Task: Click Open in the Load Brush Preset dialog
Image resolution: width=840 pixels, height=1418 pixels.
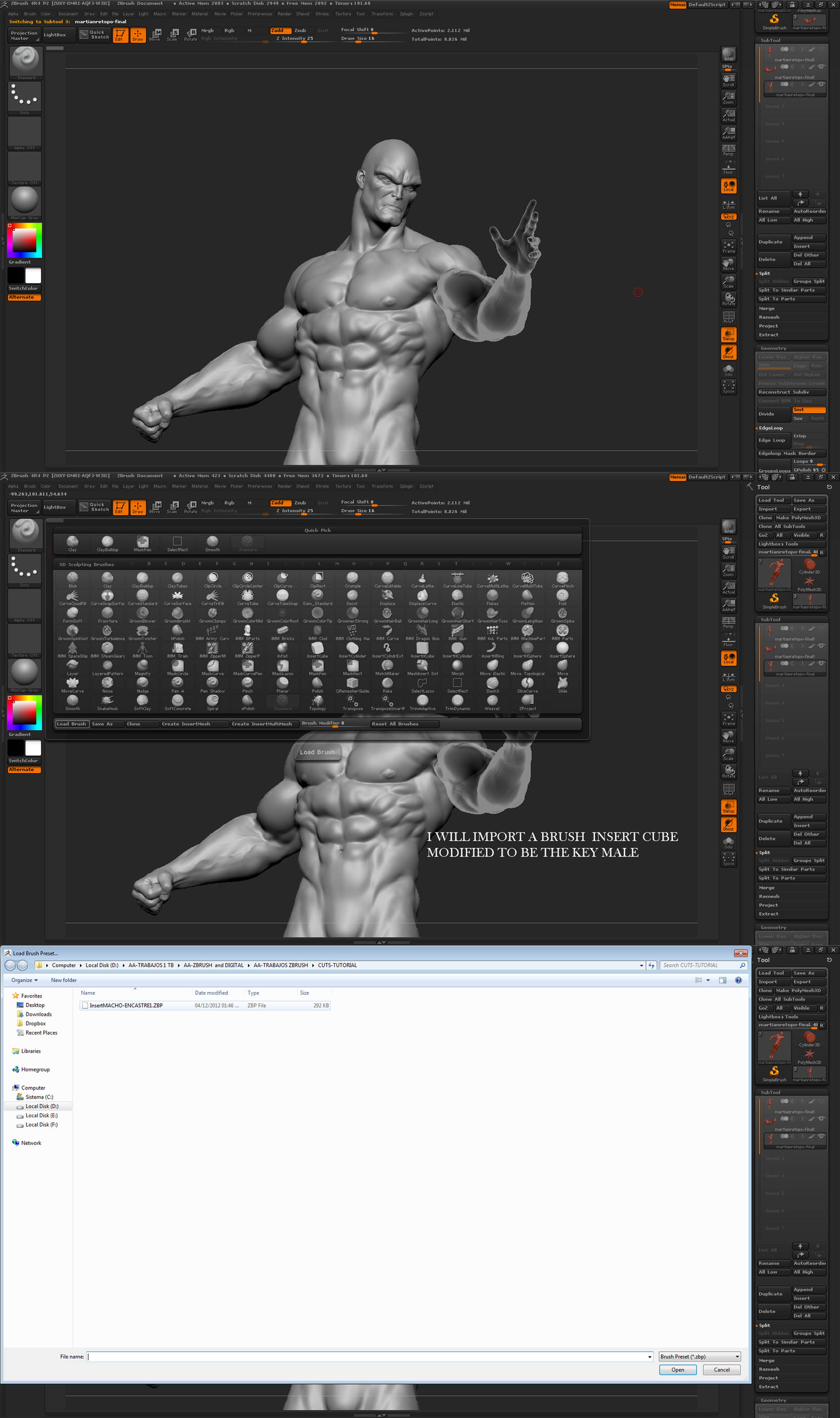Action: 677,1370
